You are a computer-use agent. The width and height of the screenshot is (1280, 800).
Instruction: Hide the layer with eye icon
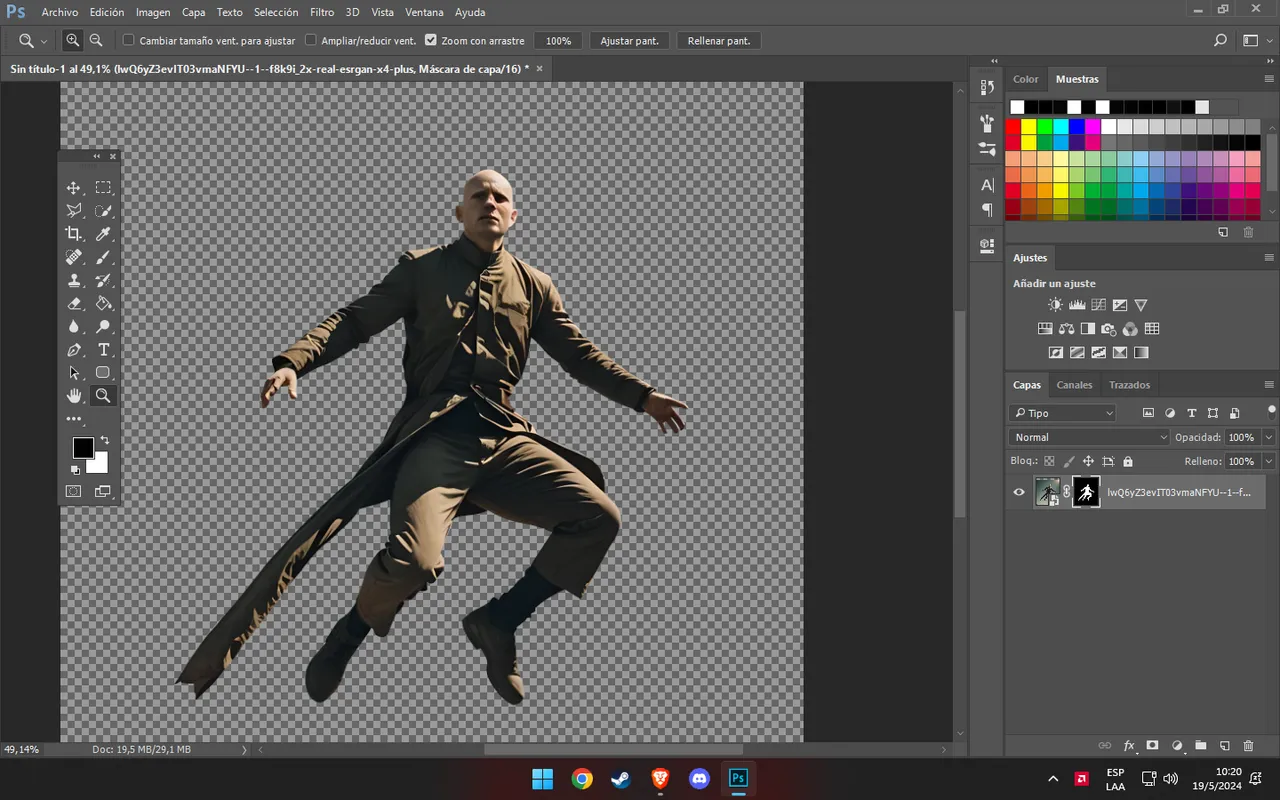click(x=1019, y=492)
